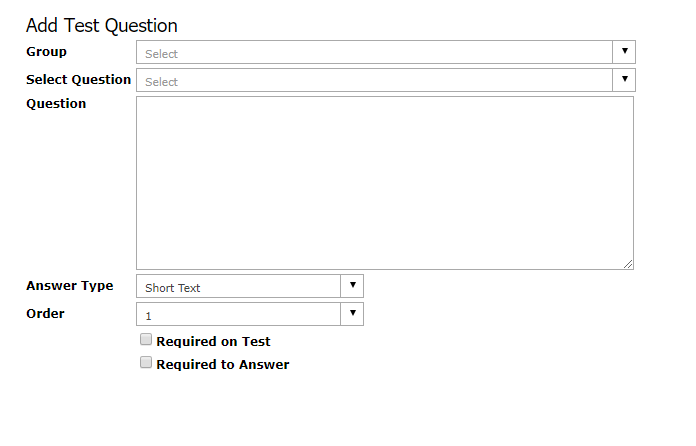
Task: Enable the Required on Test checkbox
Action: tap(146, 339)
